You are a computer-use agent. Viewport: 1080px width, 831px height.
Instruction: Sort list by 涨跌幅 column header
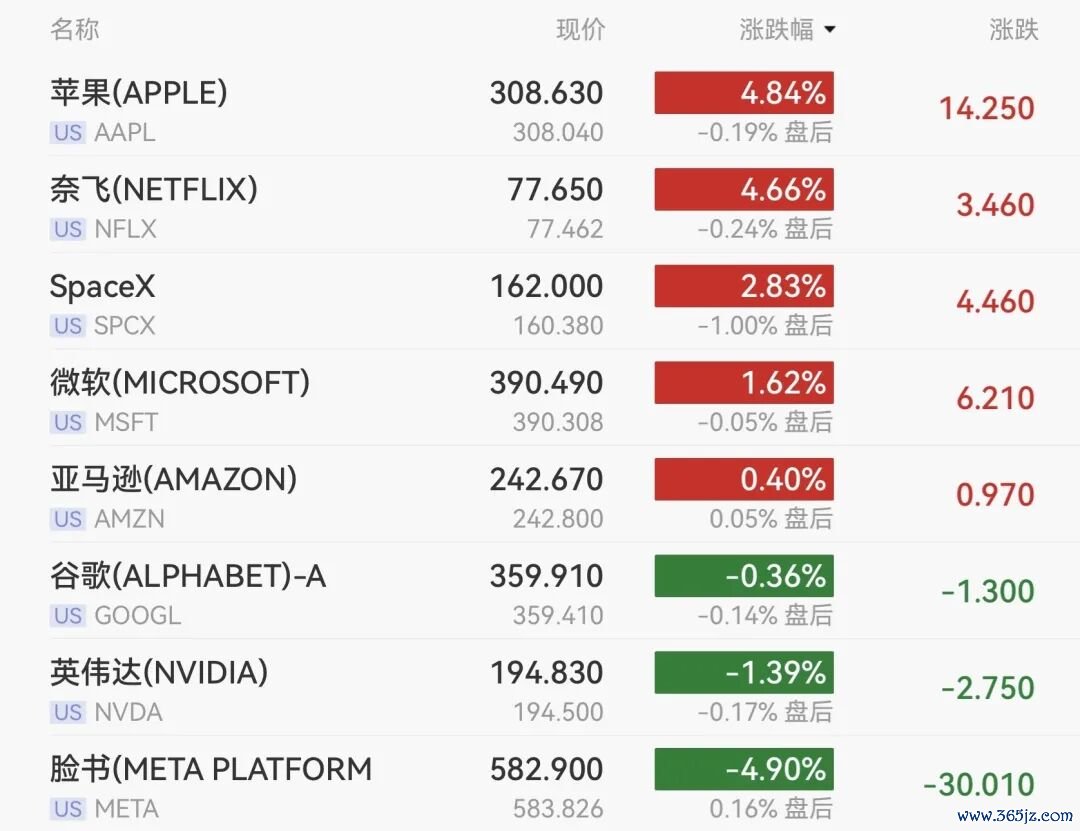pos(776,30)
